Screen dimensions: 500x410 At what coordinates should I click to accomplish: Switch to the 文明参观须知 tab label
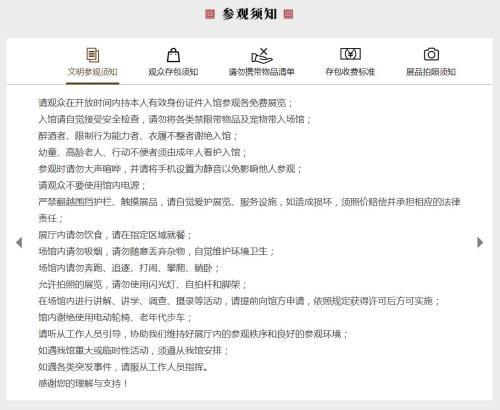93,72
